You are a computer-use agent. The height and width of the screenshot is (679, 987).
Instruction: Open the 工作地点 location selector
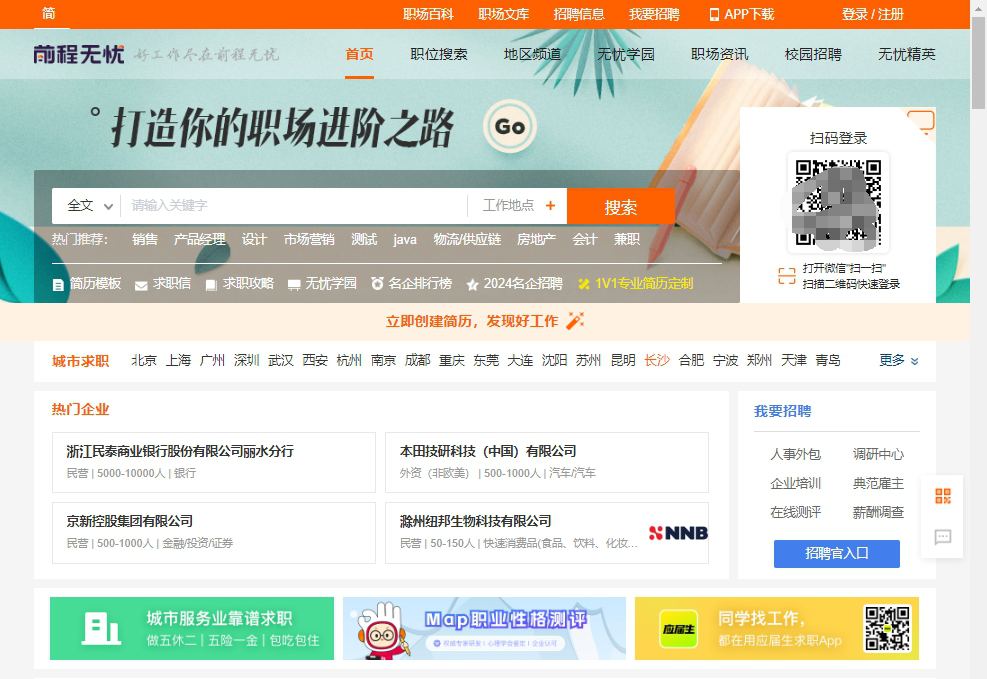(x=517, y=206)
